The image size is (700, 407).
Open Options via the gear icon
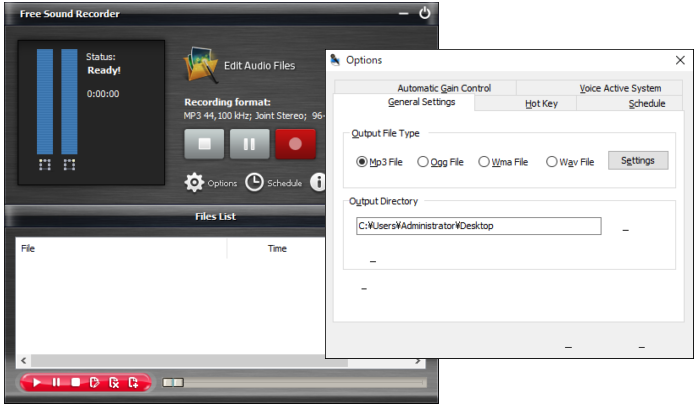pyautogui.click(x=194, y=182)
